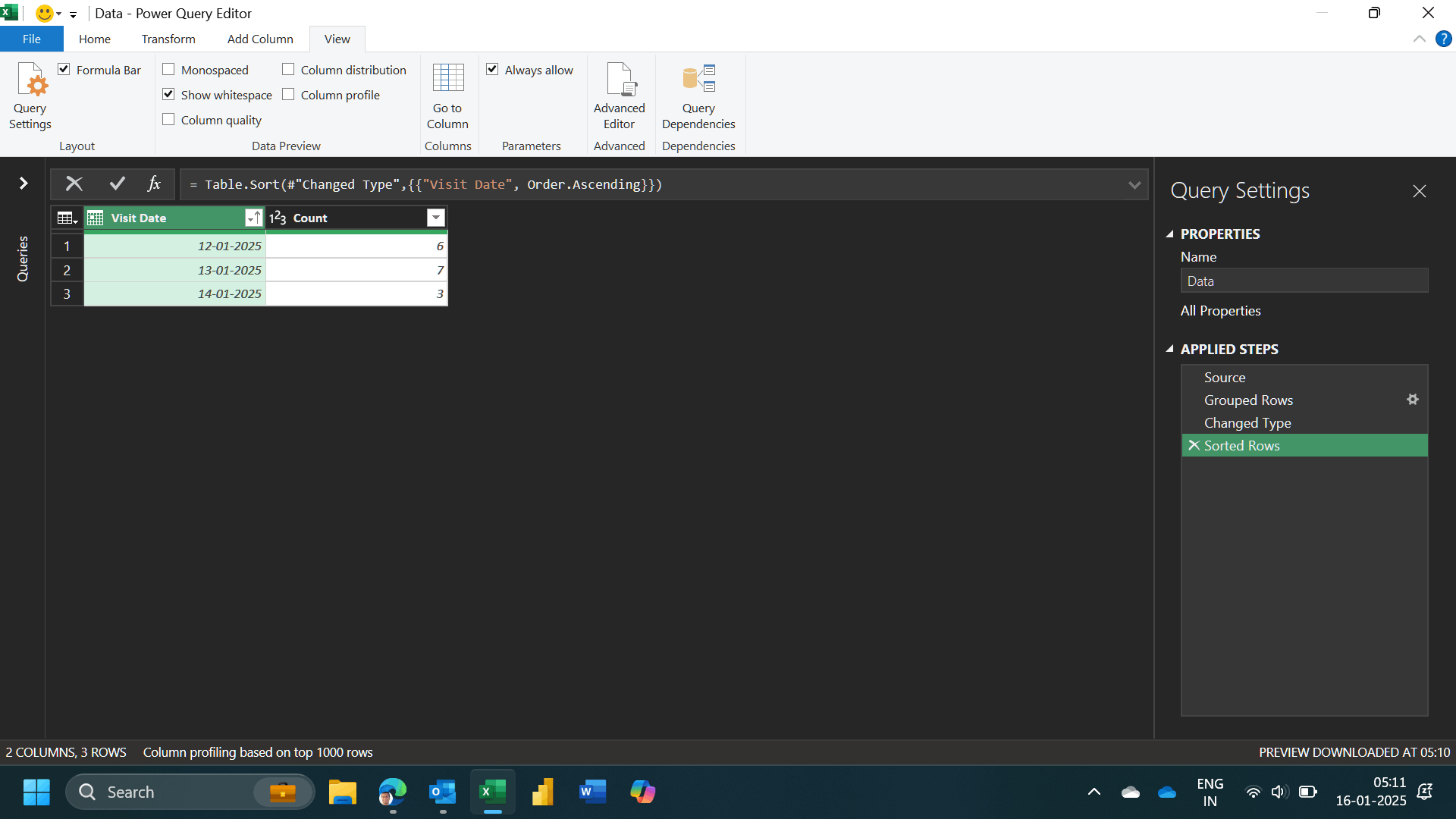
Task: Collapse the ribbon with caret
Action: 1419,39
